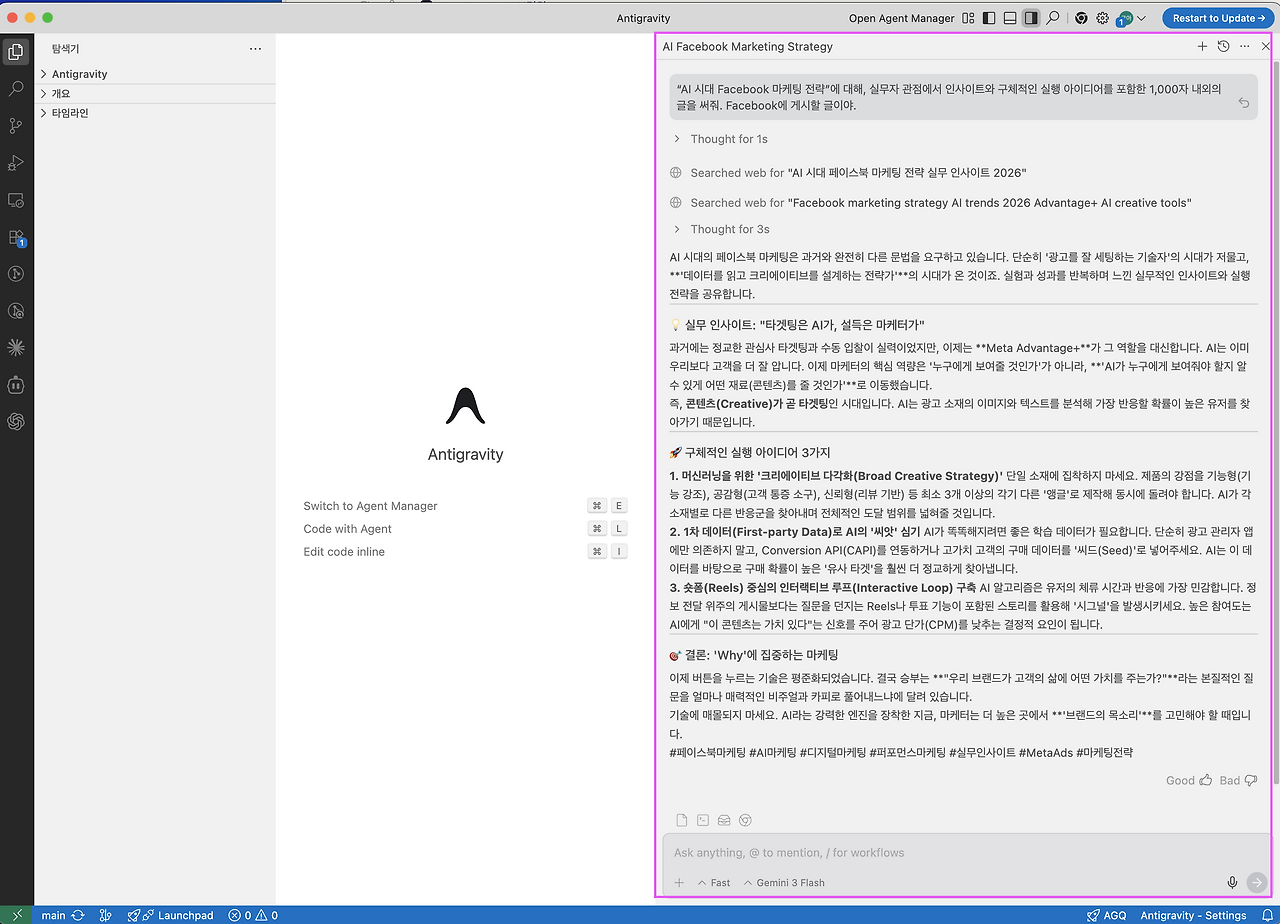Click Restart to Update button
This screenshot has width=1280, height=924.
tap(1216, 18)
